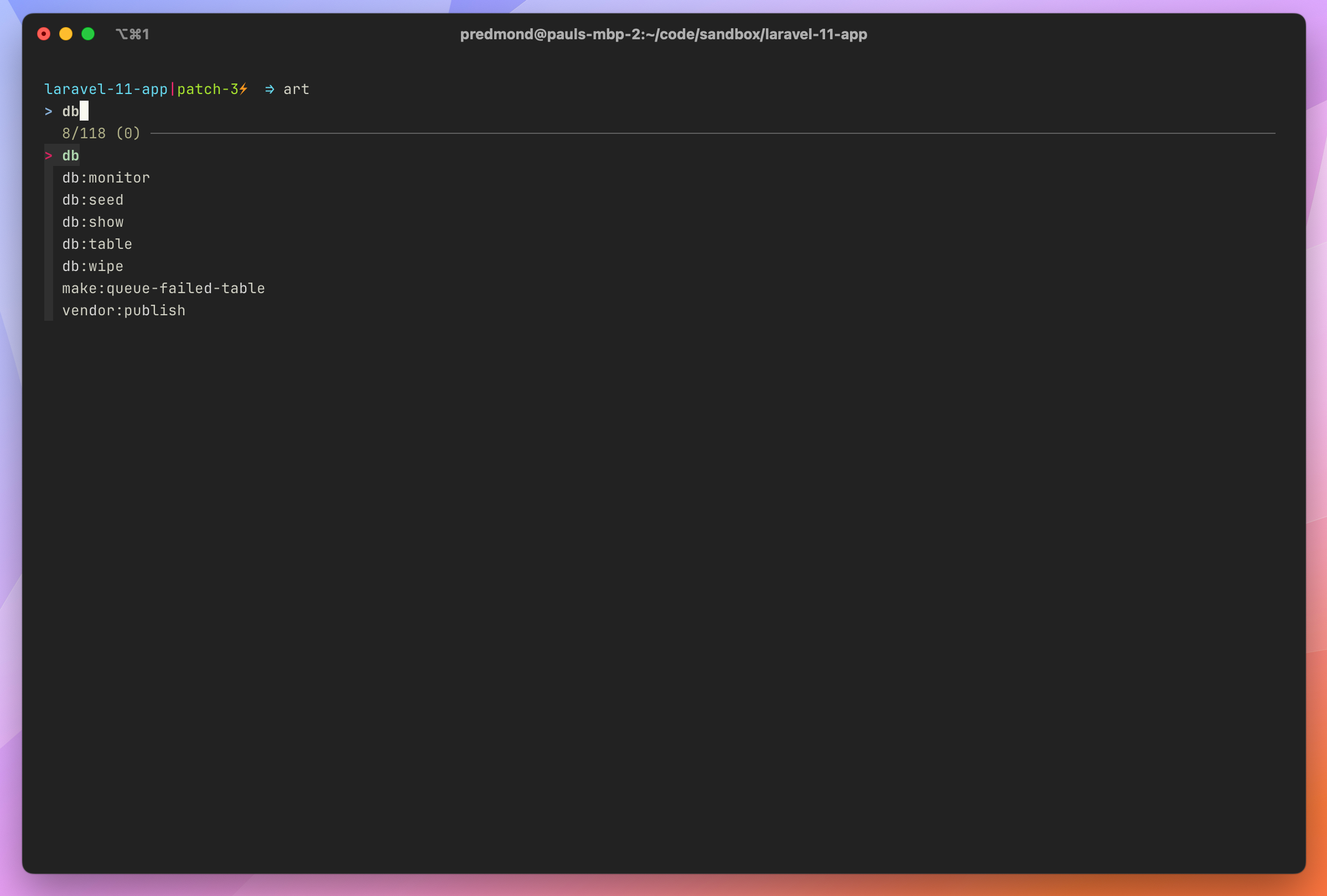1327x896 pixels.
Task: Select the db:seed command
Action: pyautogui.click(x=92, y=200)
